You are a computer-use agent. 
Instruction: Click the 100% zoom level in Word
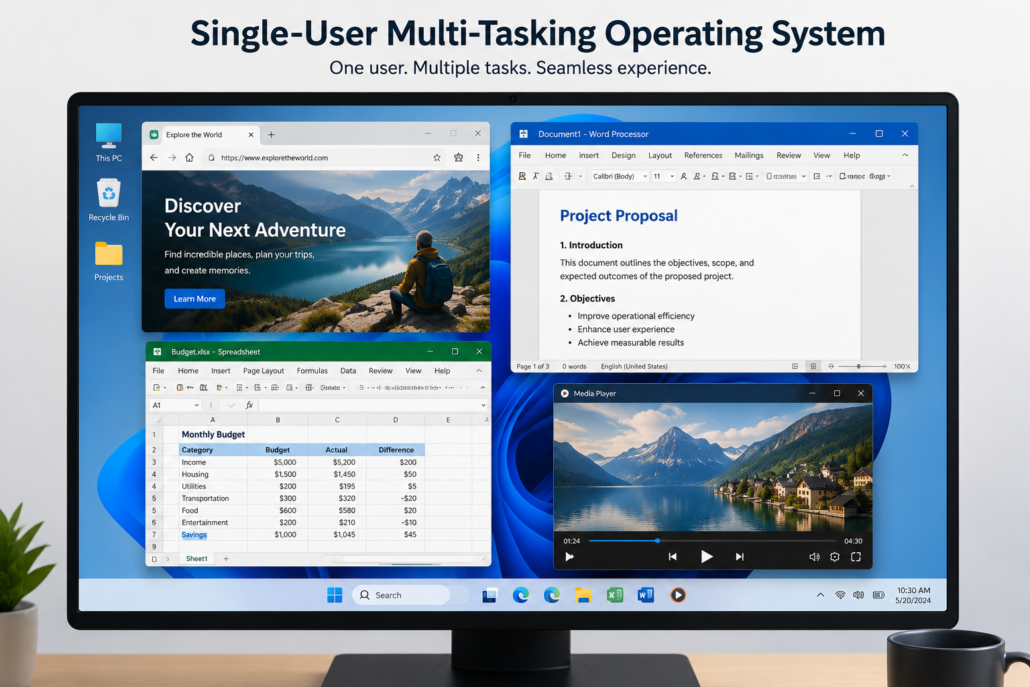[x=902, y=366]
